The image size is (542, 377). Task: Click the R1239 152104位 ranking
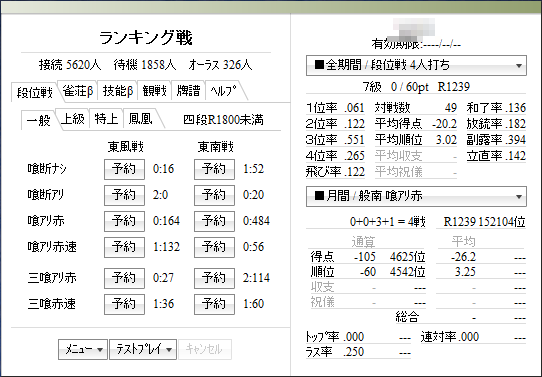[485, 222]
